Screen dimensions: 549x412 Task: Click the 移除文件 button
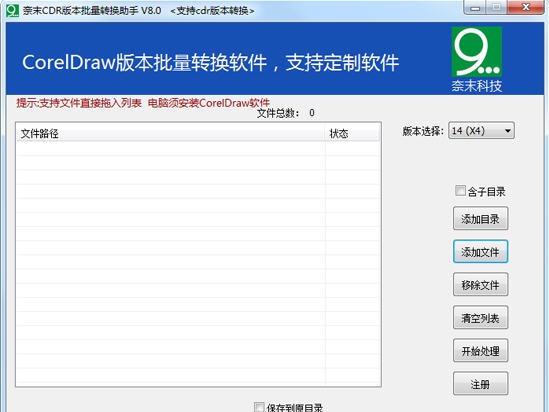coord(480,284)
